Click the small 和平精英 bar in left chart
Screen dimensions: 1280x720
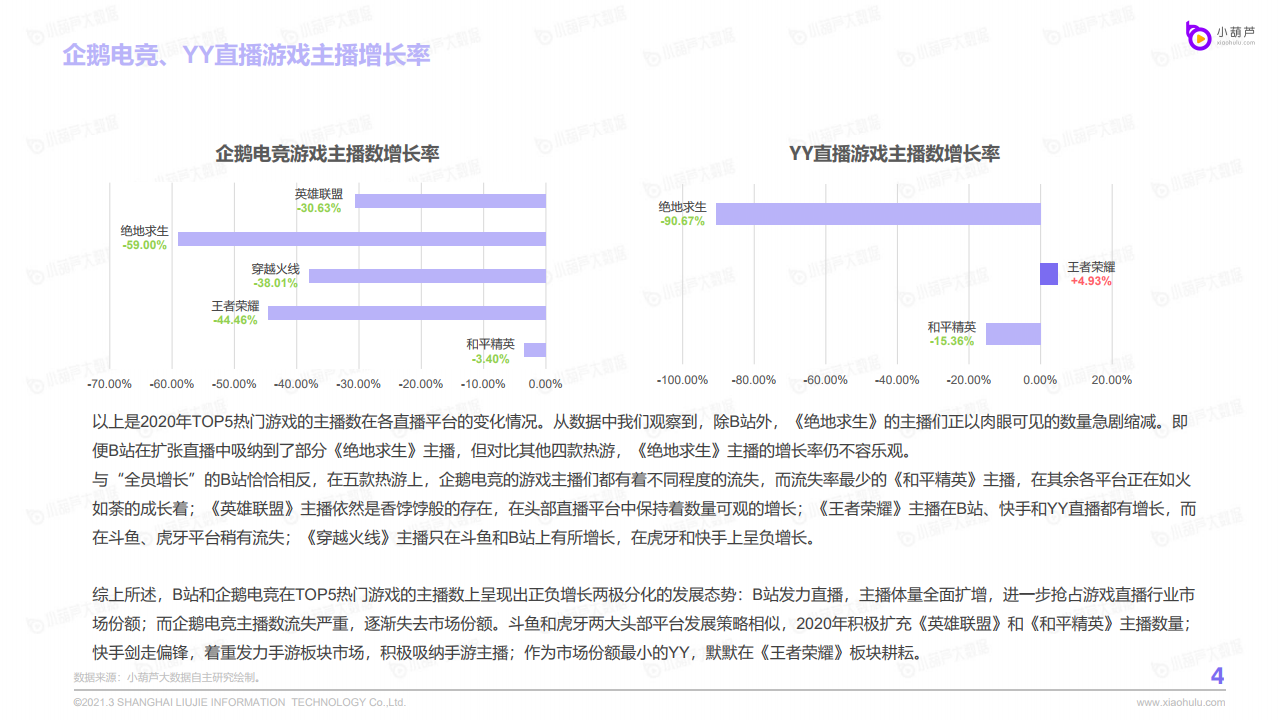coord(535,350)
